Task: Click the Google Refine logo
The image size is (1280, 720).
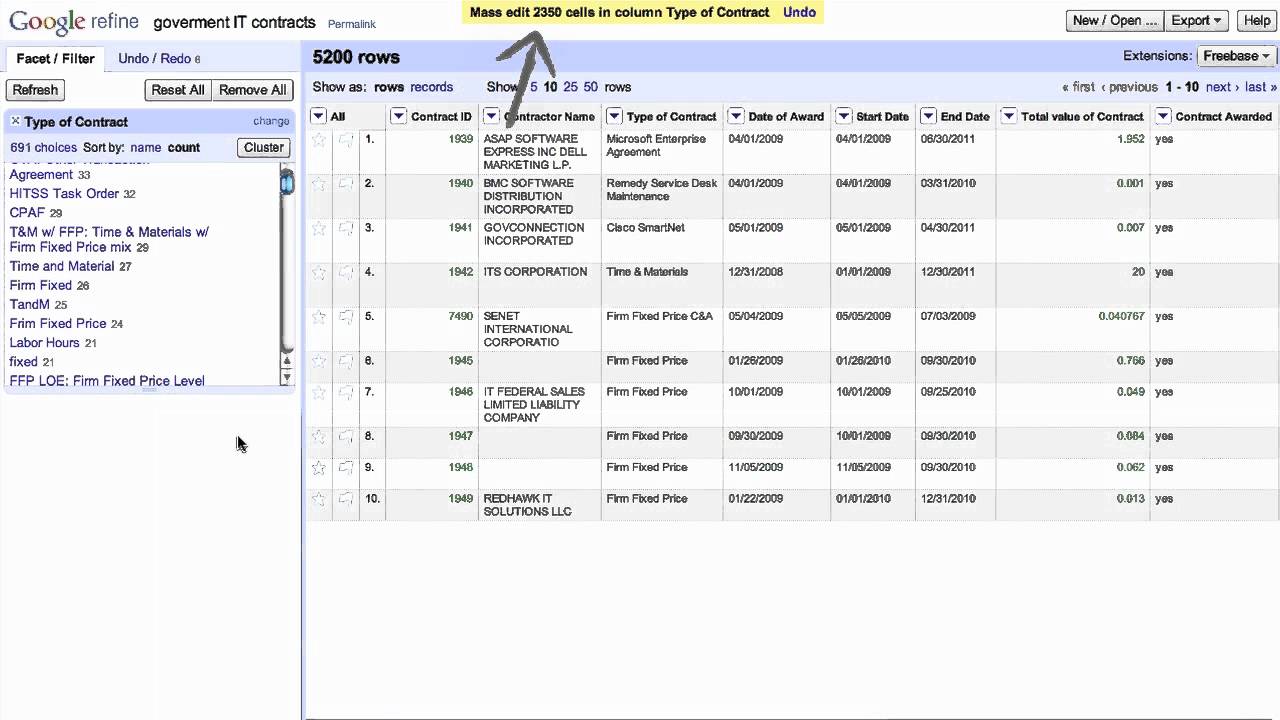Action: click(x=76, y=22)
